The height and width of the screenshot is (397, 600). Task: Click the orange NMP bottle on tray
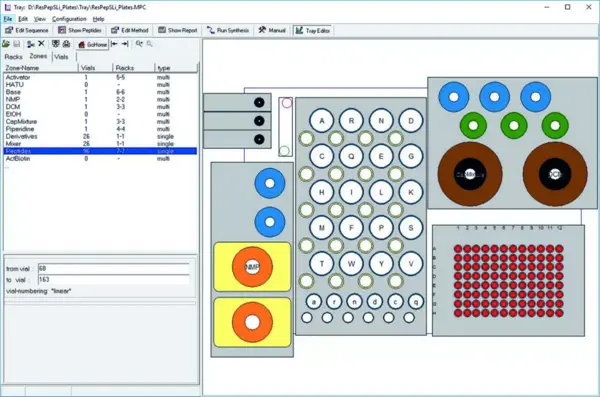pyautogui.click(x=252, y=267)
